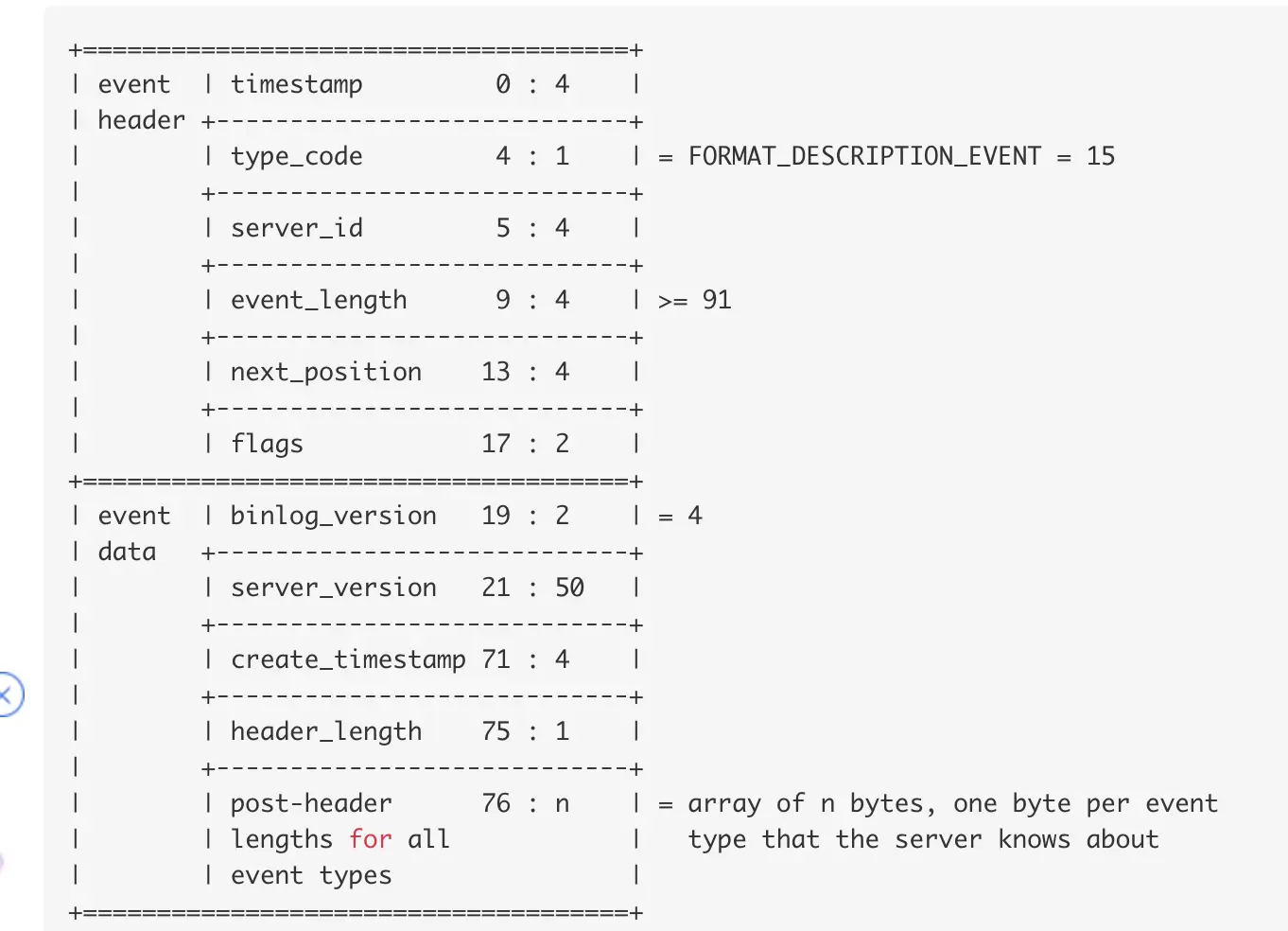The height and width of the screenshot is (931, 1288).
Task: Click the blue circled X icon at left edge
Action: (x=9, y=694)
